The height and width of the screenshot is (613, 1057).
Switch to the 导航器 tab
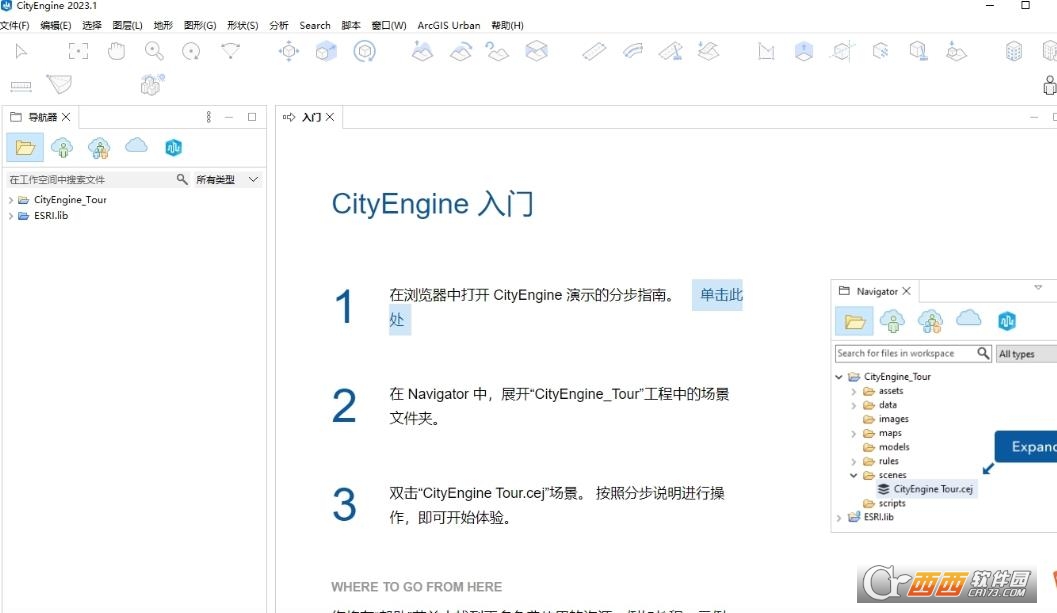(42, 117)
